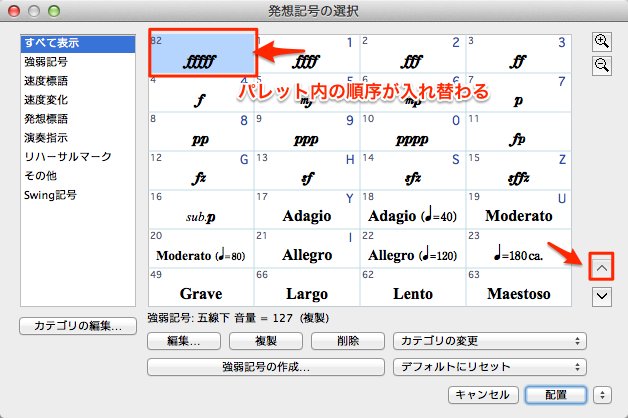This screenshot has height=418, width=628.
Task: Select the quarter=180 ca. tempo cell
Action: [519, 249]
